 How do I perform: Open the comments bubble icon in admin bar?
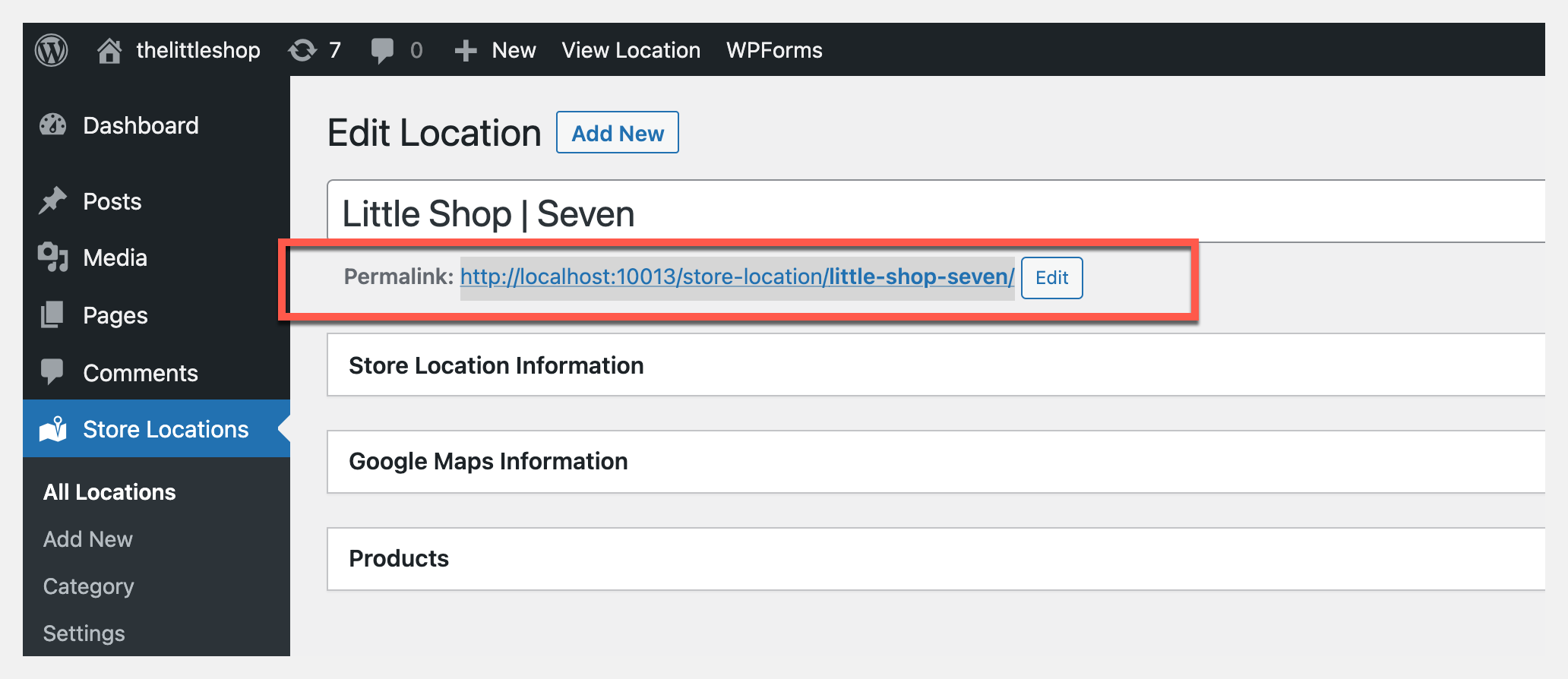(x=382, y=50)
